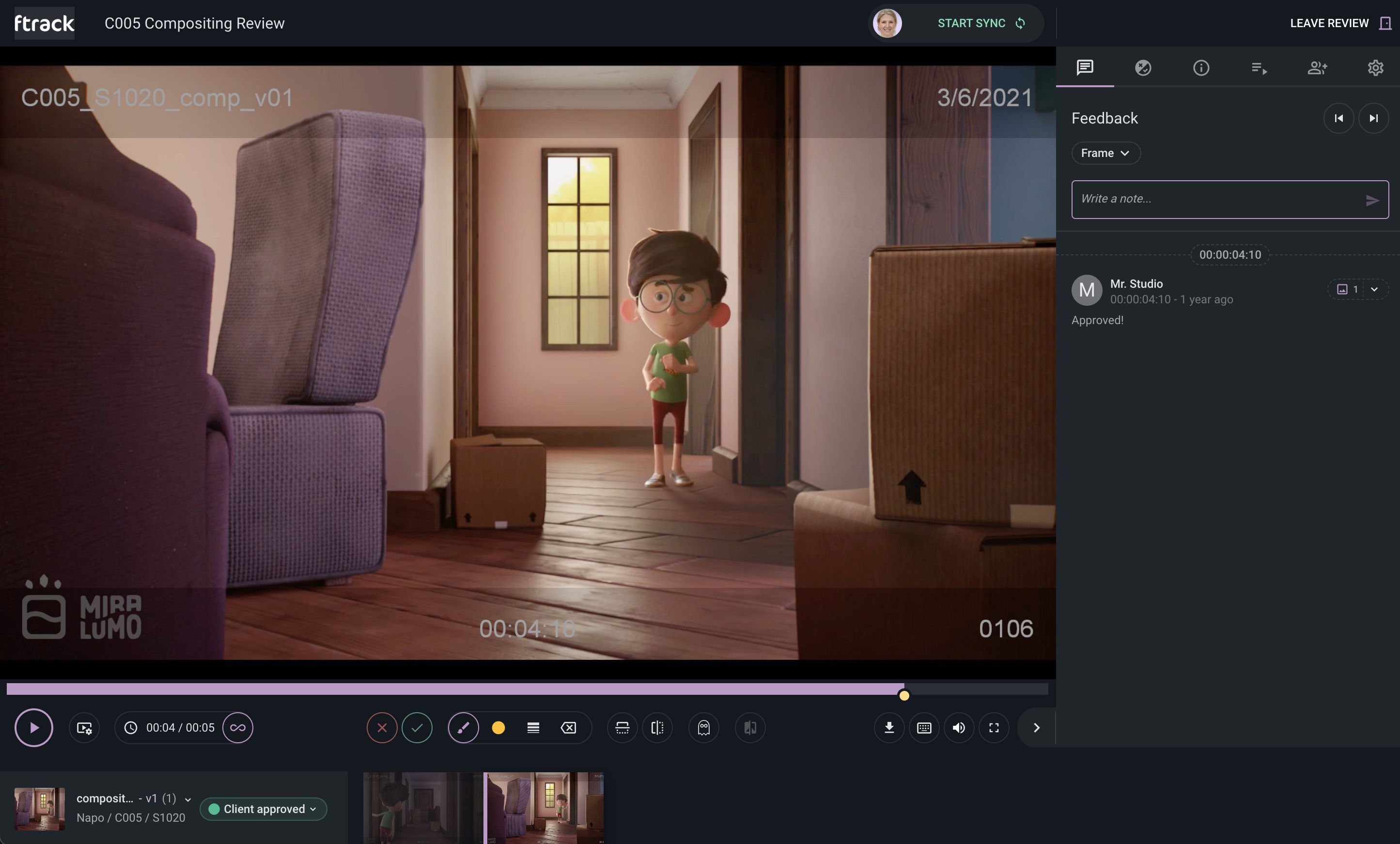
Task: Click the play button
Action: tap(33, 728)
